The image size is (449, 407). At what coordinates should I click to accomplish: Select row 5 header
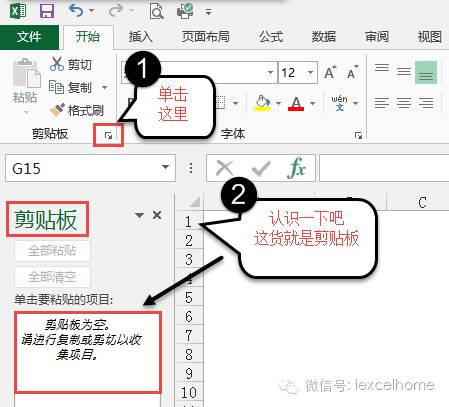pyautogui.click(x=189, y=297)
